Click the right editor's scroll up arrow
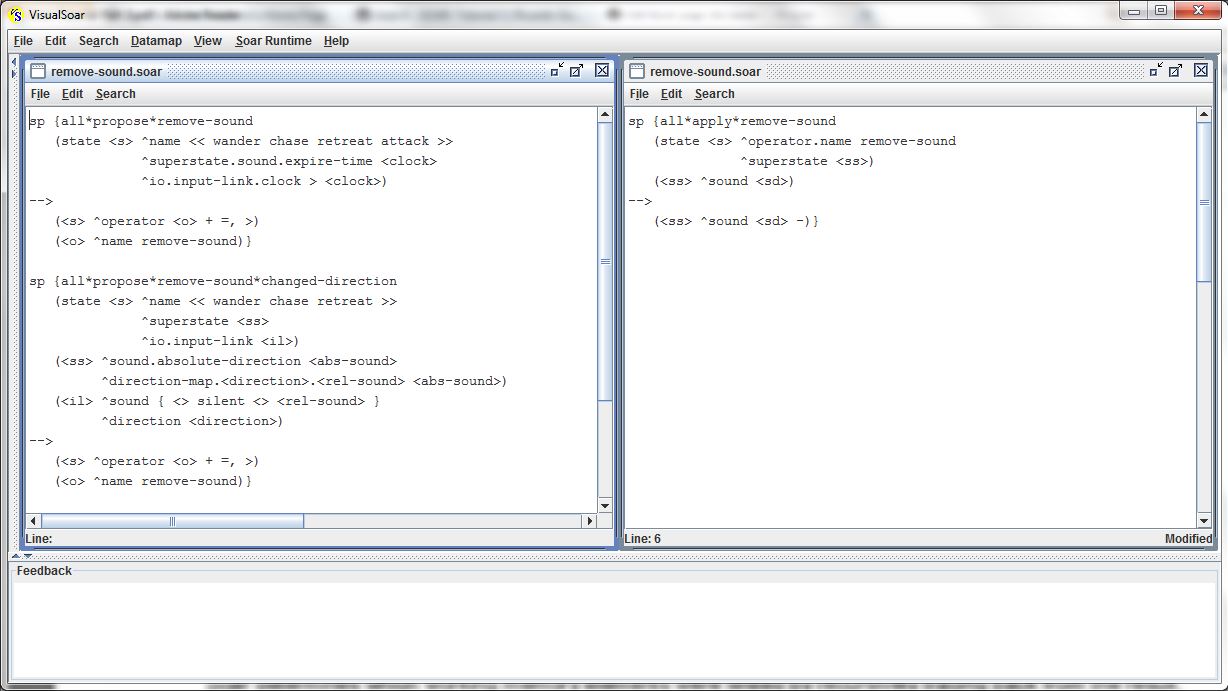This screenshot has height=691, width=1228. 1204,116
